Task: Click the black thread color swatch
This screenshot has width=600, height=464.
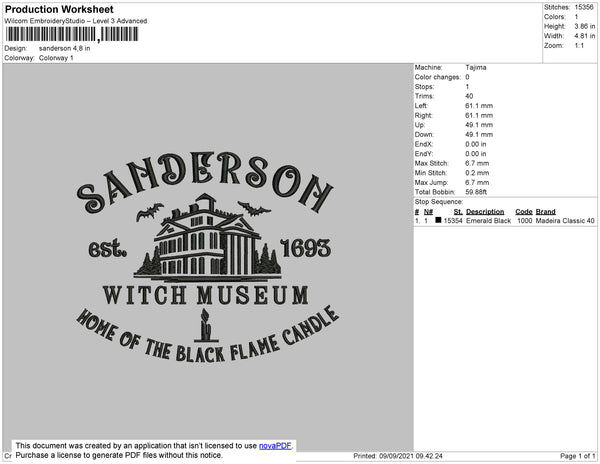Action: pyautogui.click(x=438, y=220)
